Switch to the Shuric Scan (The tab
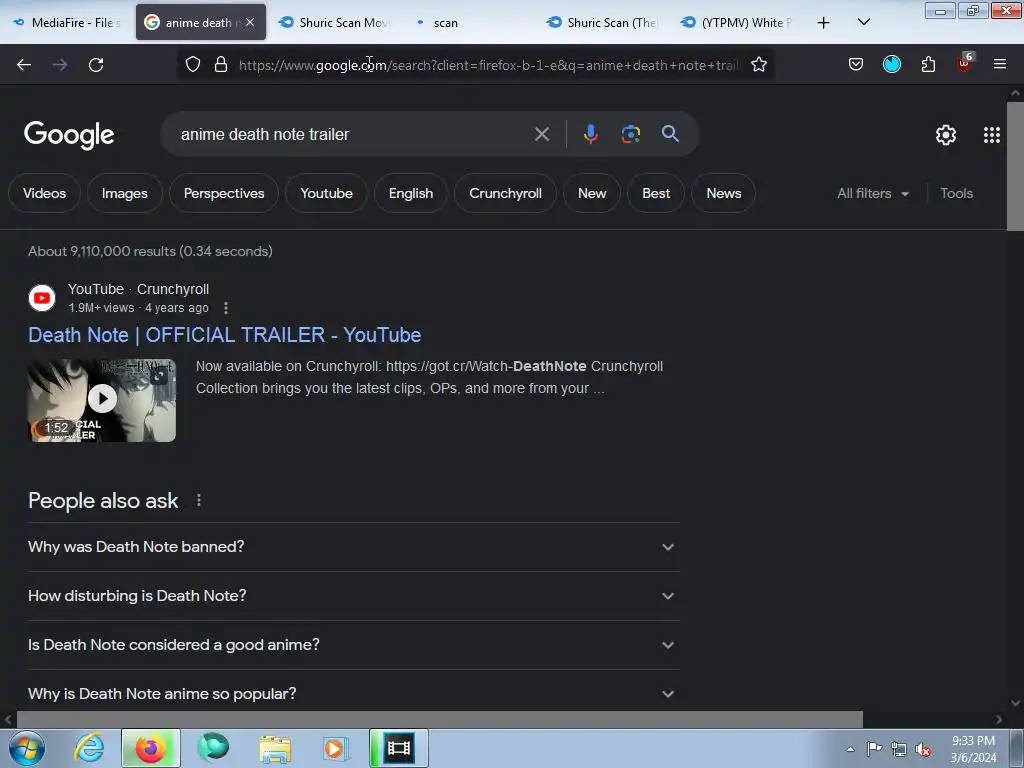Image resolution: width=1024 pixels, height=768 pixels. (x=601, y=22)
